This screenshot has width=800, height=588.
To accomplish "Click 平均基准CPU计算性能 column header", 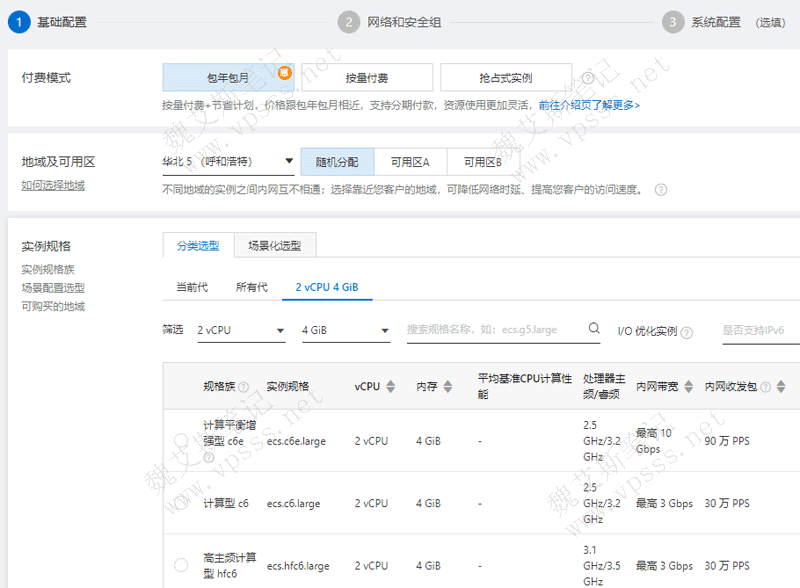I will [x=525, y=386].
